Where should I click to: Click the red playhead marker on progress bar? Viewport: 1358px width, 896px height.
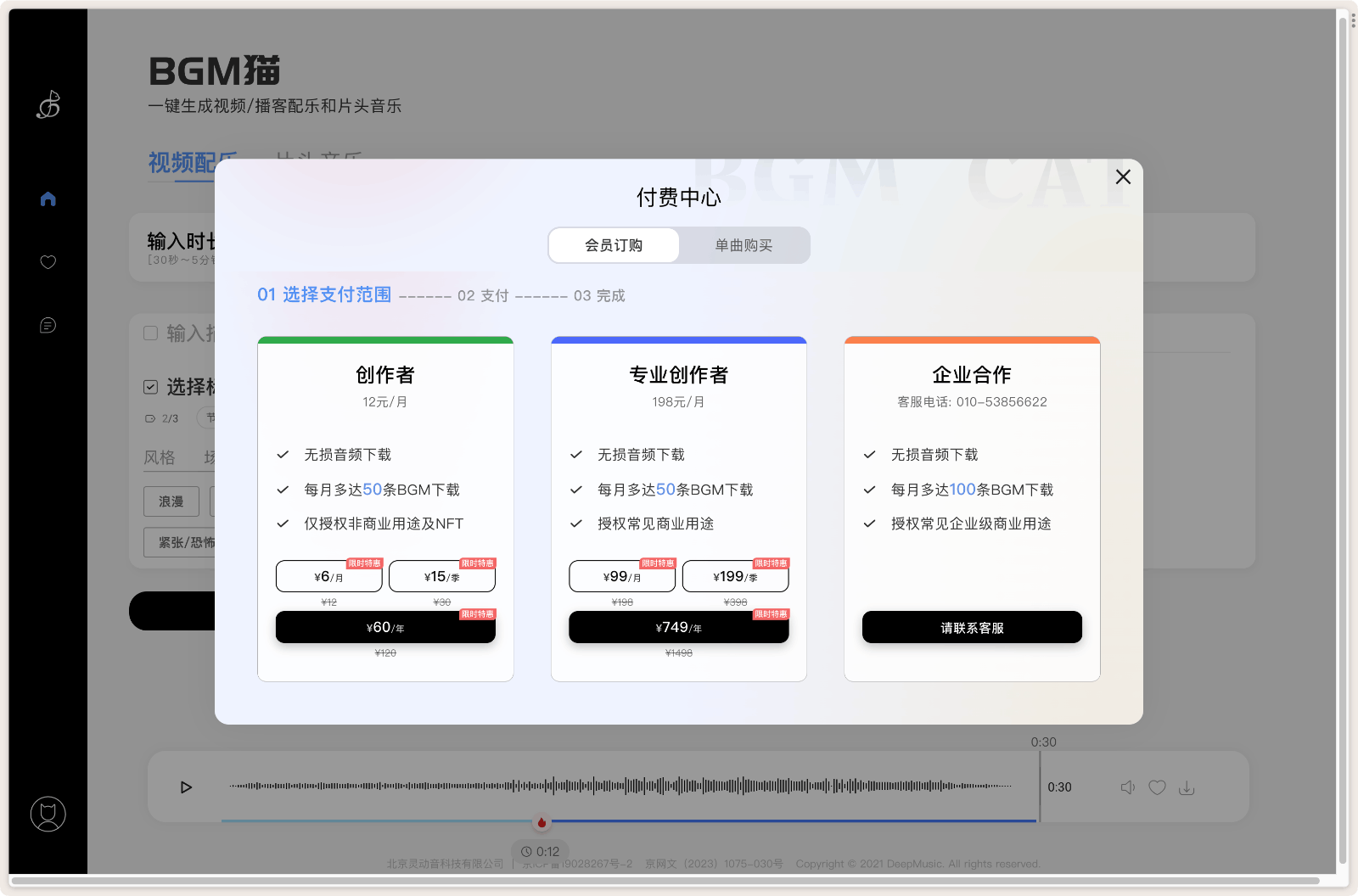[542, 821]
